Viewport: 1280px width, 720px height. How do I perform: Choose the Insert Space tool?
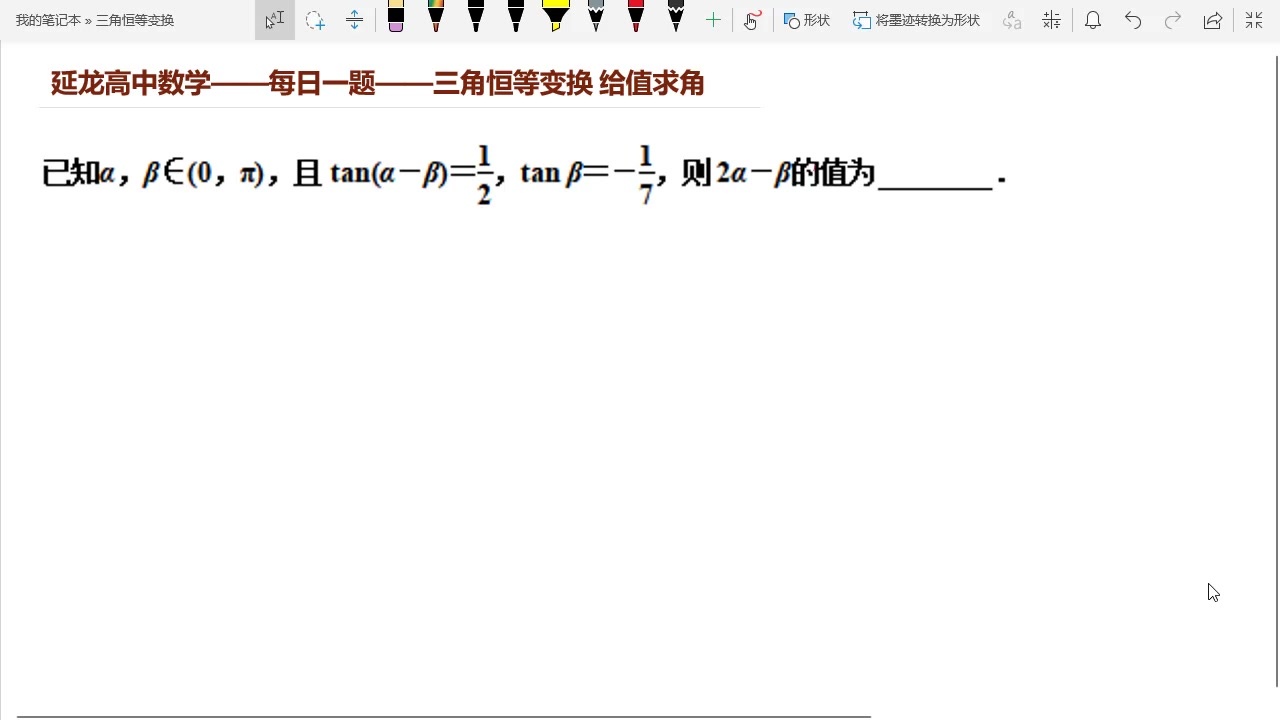point(354,20)
